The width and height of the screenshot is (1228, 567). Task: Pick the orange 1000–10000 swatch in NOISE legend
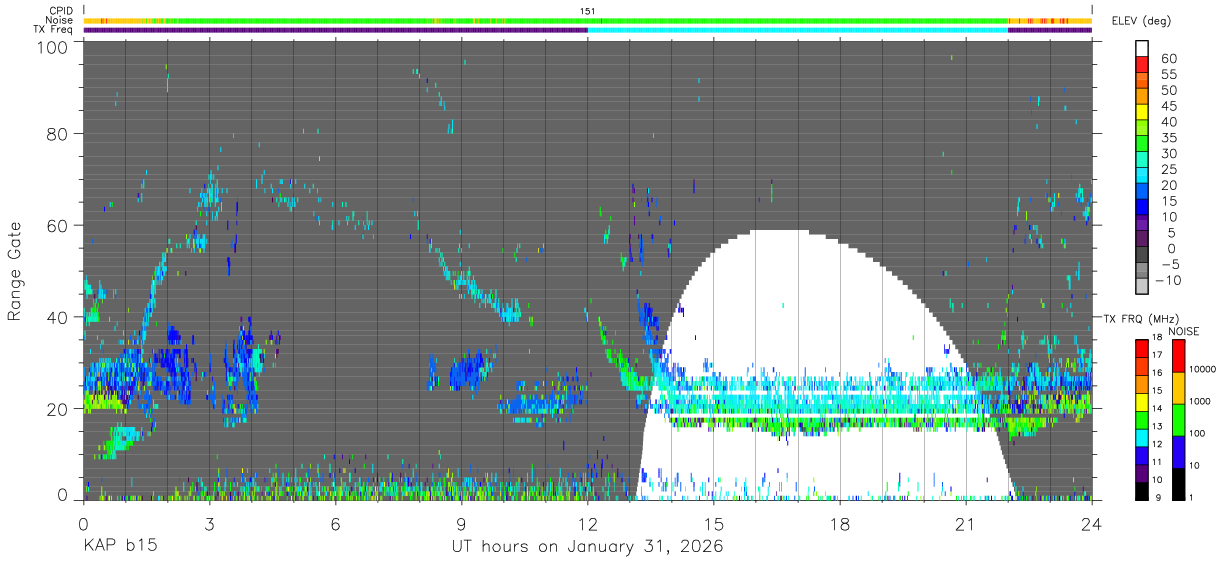[1177, 388]
